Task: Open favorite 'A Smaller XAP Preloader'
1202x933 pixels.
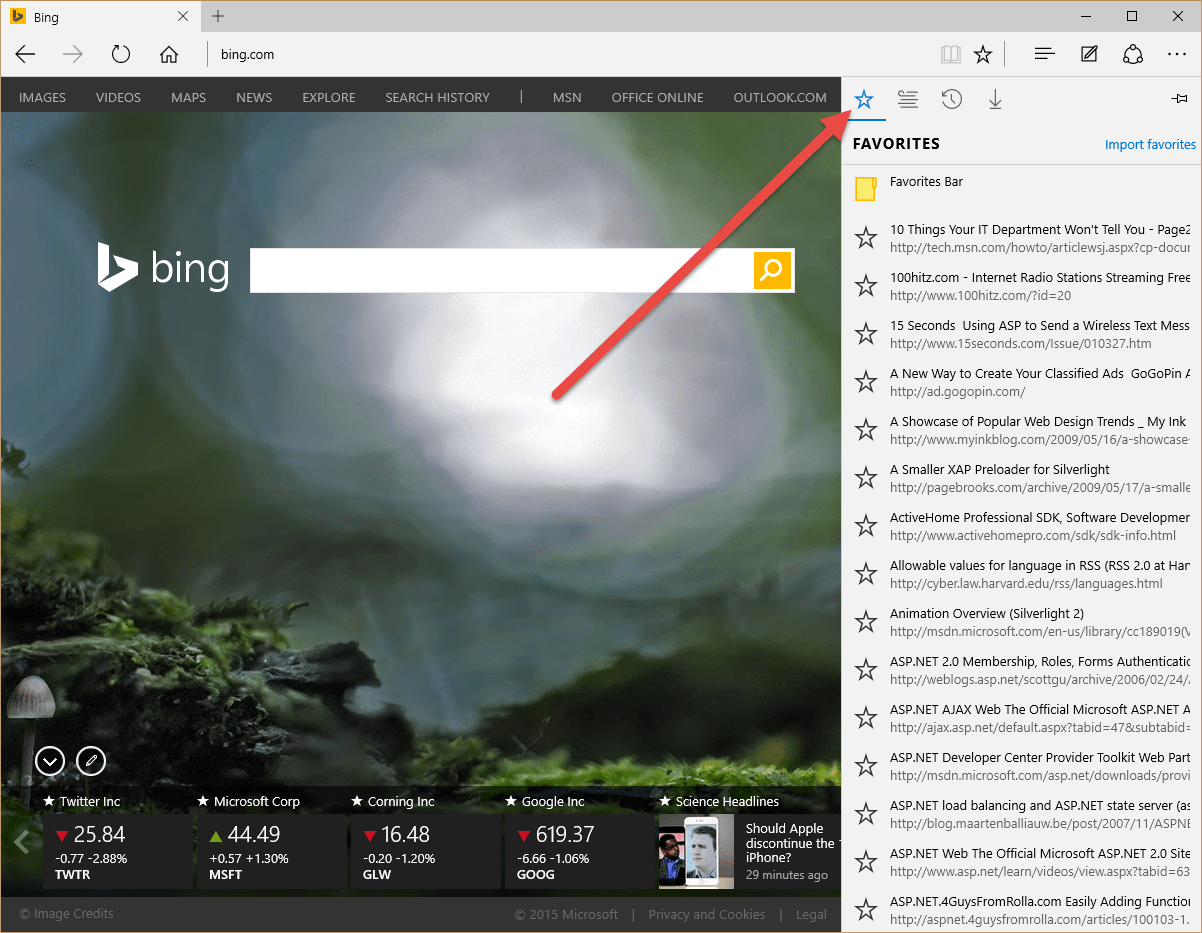Action: tap(1021, 477)
